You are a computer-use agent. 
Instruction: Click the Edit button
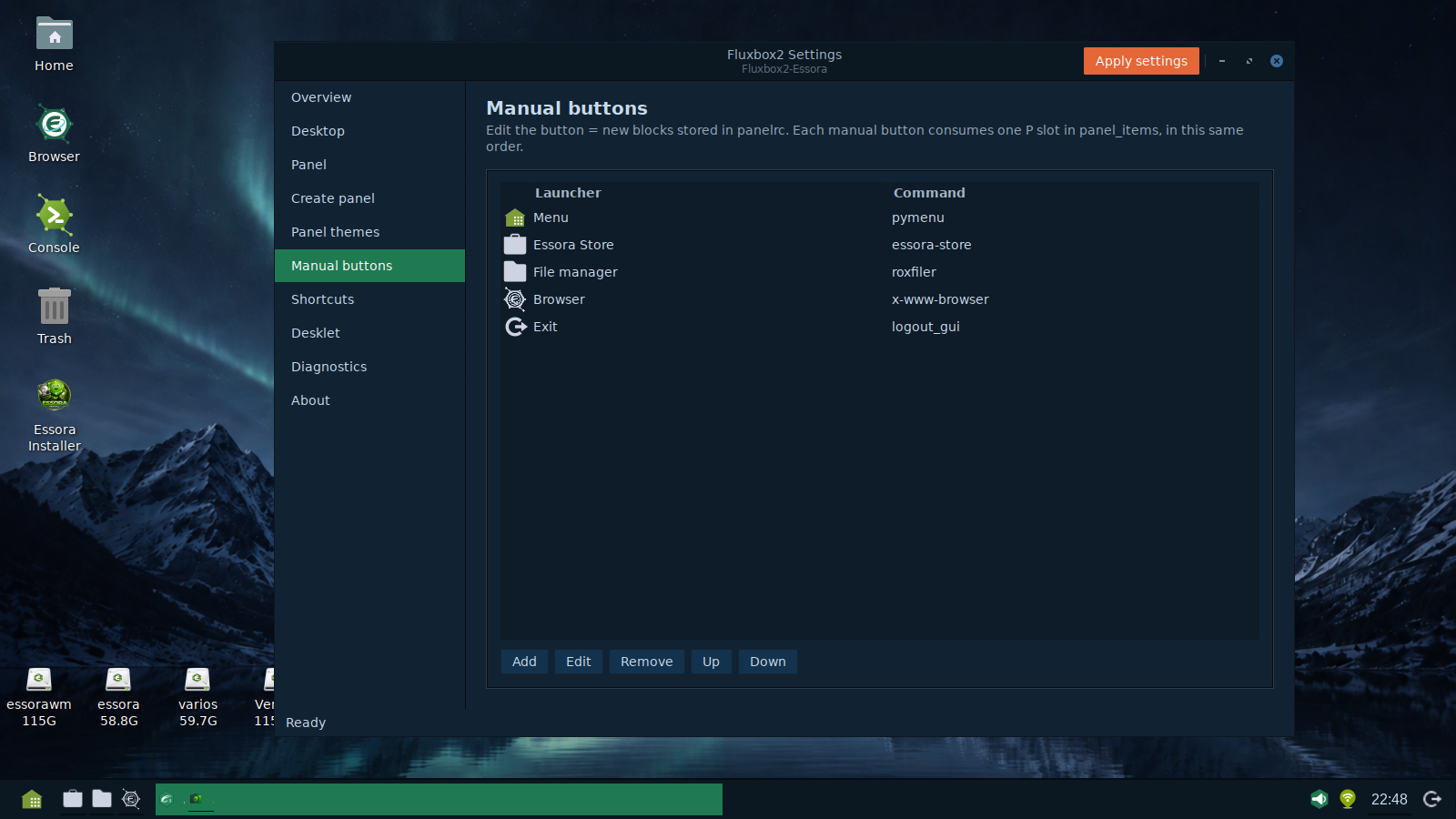click(579, 662)
